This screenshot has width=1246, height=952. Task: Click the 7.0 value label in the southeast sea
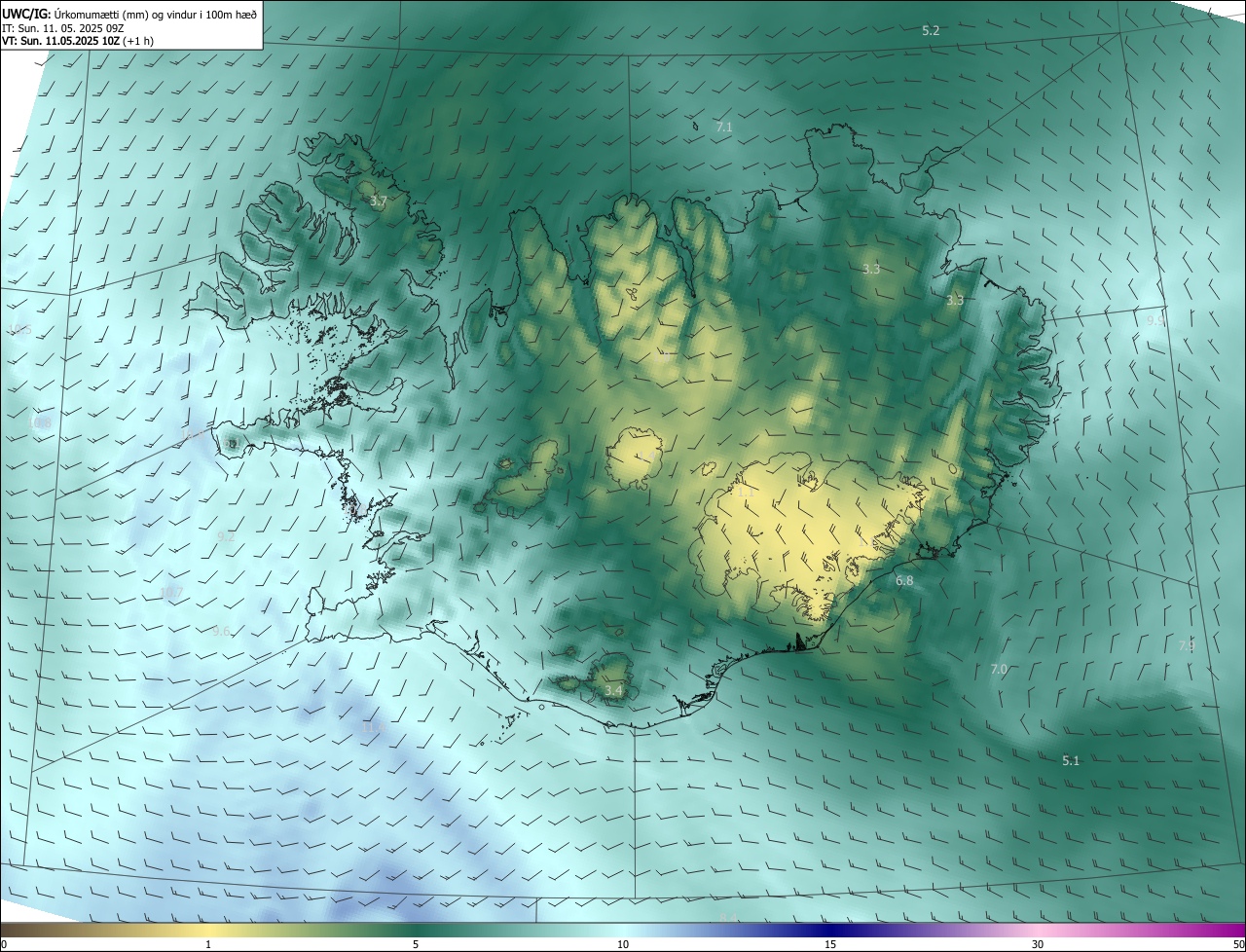[999, 670]
